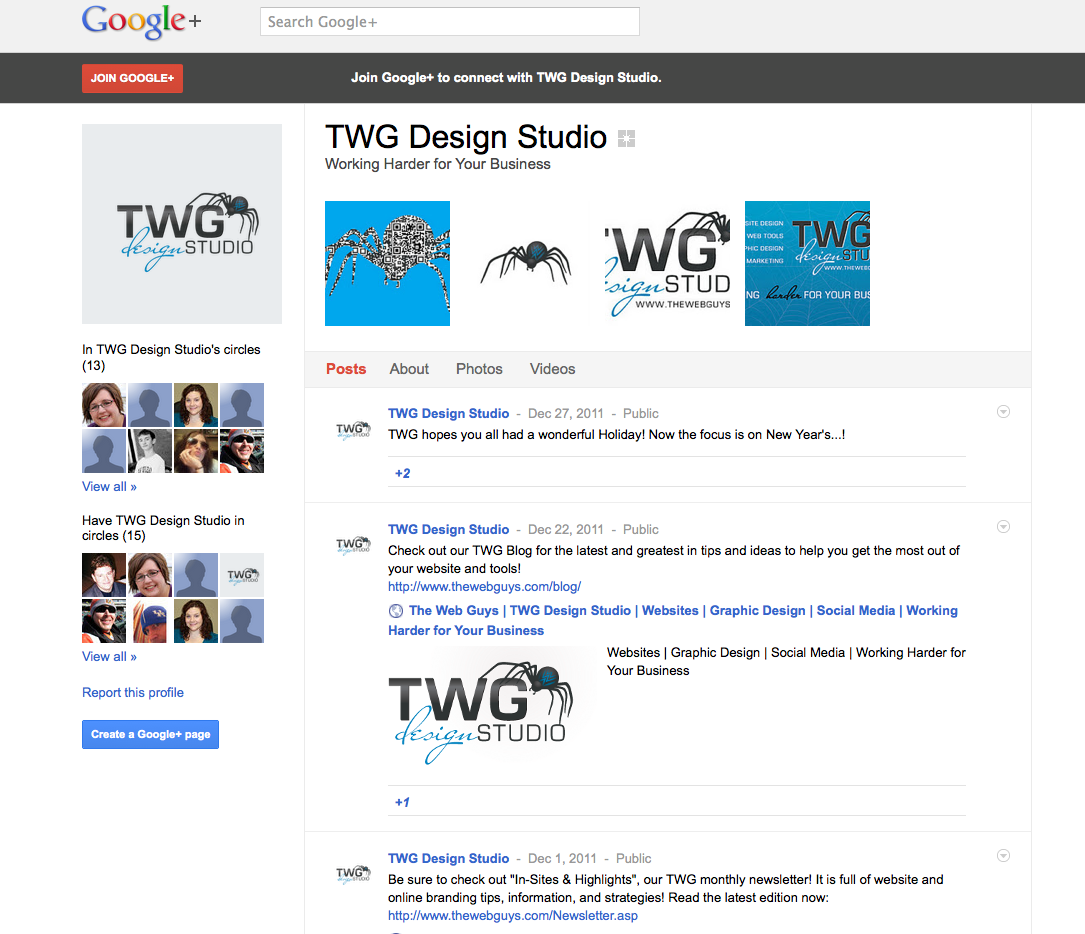Image resolution: width=1085 pixels, height=934 pixels.
Task: Click the Dec 27, 2011 timestamp
Action: pos(565,413)
